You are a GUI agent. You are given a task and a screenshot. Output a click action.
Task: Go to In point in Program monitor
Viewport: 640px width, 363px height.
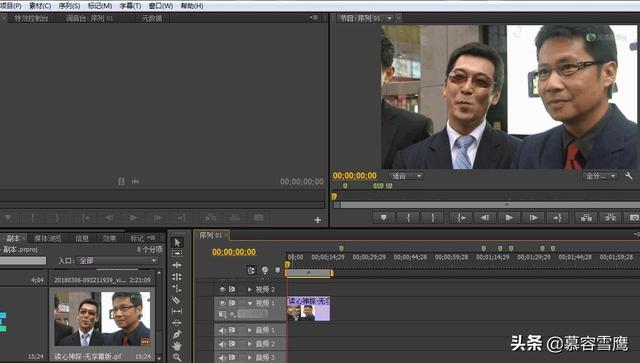tap(461, 218)
